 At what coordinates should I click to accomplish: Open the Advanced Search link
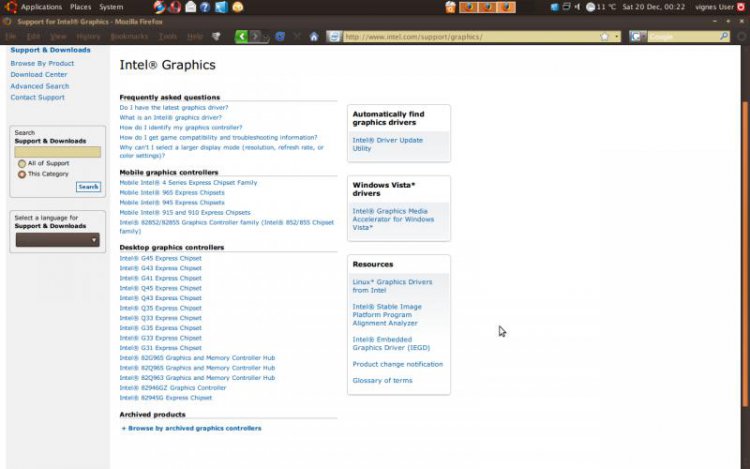coord(40,86)
